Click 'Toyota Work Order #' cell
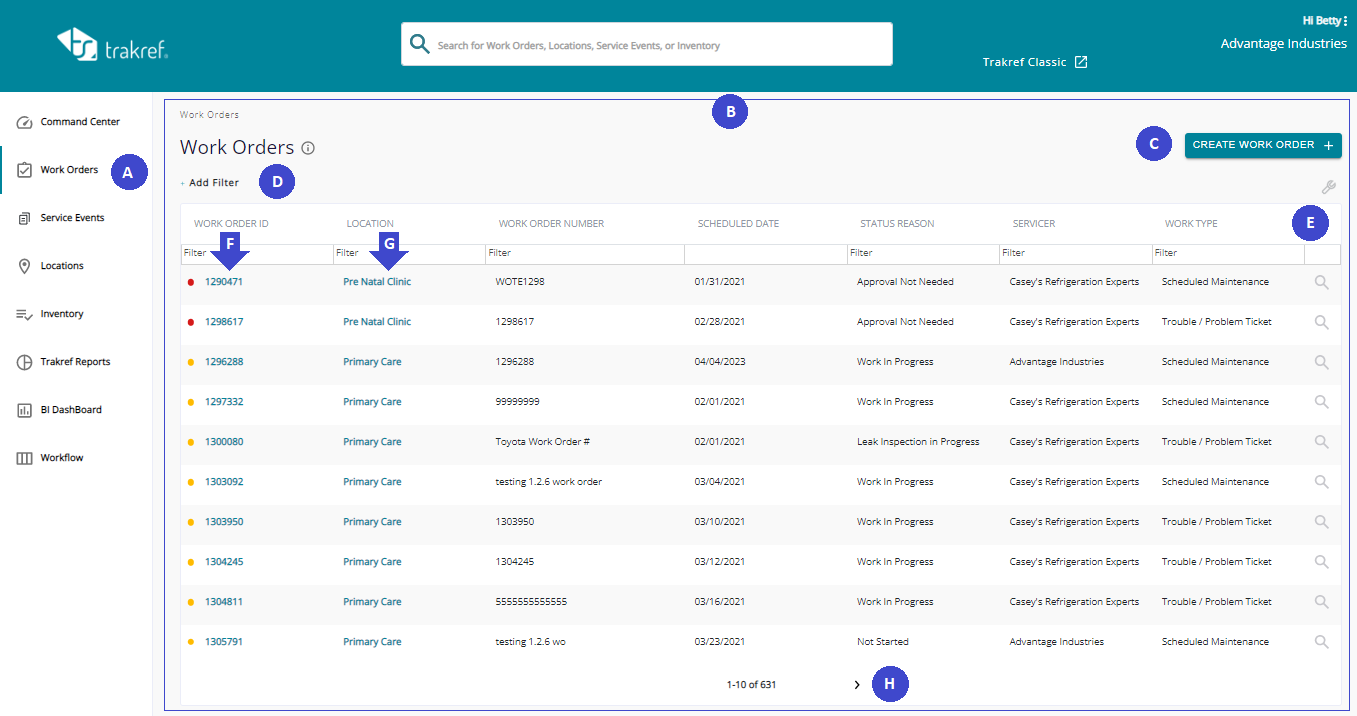Screen dimensions: 1357x716 click(543, 442)
